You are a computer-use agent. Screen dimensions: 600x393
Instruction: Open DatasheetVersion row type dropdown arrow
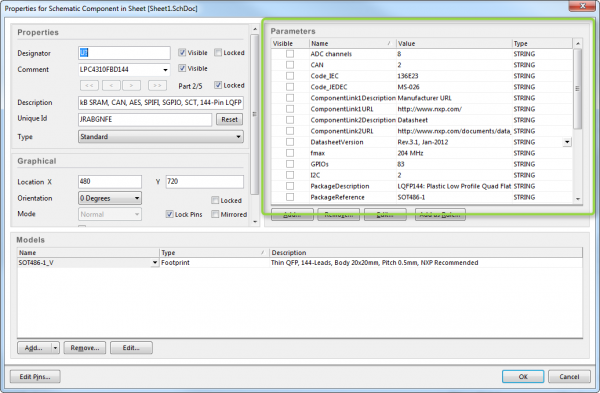tap(567, 142)
